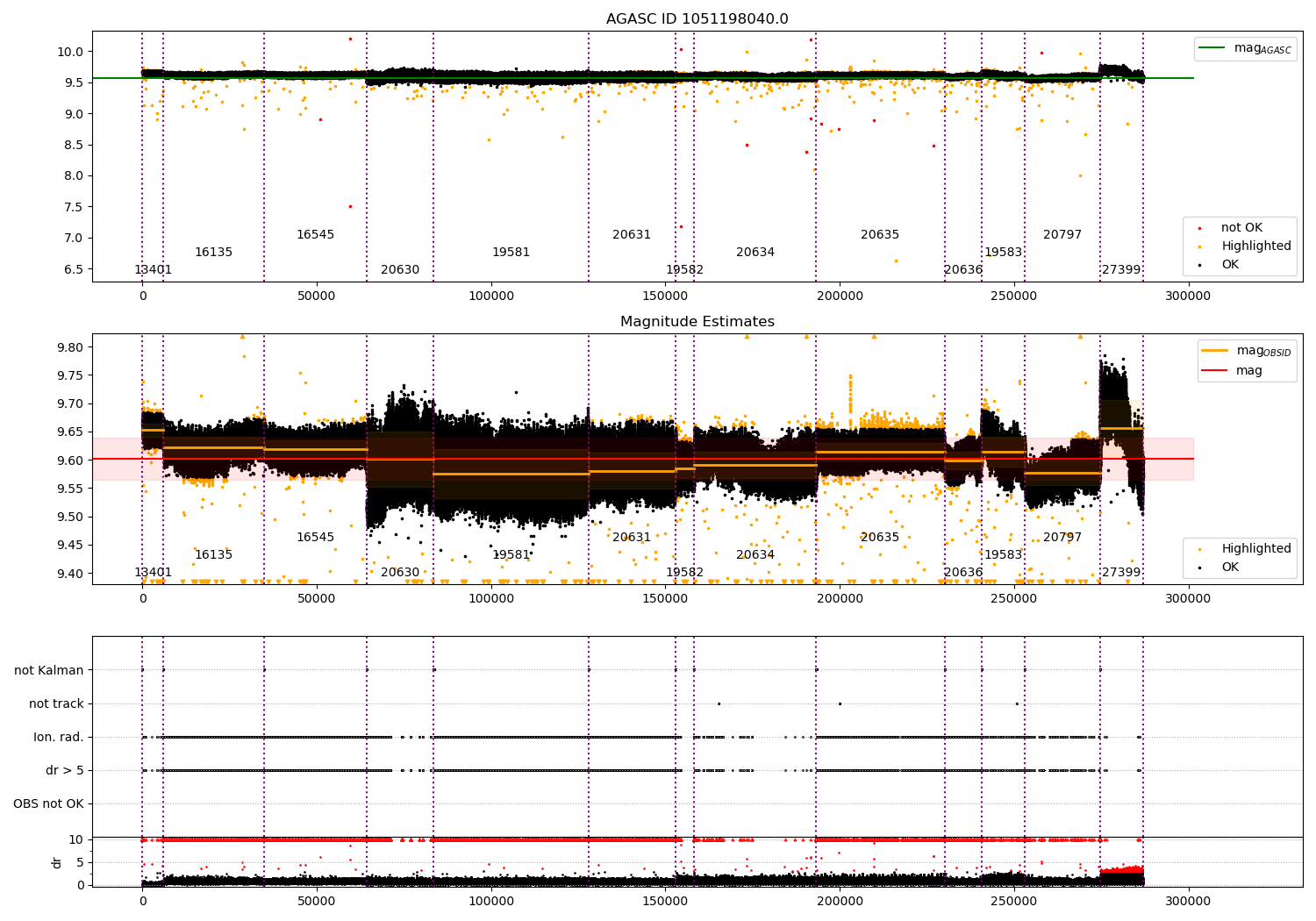Click 27399 in the Magnitude Estimates plot
1316x921 pixels.
(x=1121, y=572)
